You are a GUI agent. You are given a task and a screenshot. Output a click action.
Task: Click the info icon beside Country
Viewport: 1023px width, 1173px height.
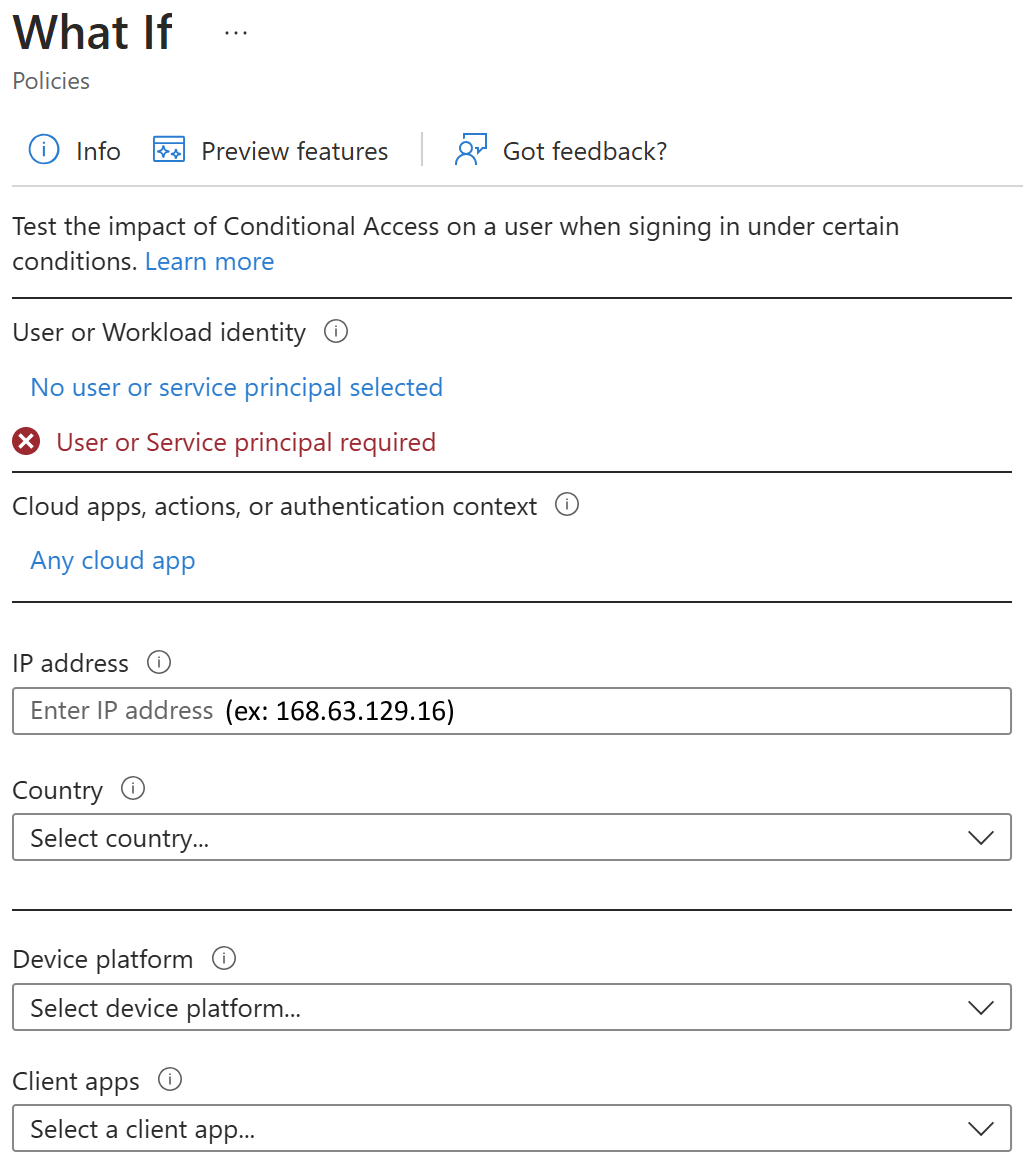coord(132,788)
